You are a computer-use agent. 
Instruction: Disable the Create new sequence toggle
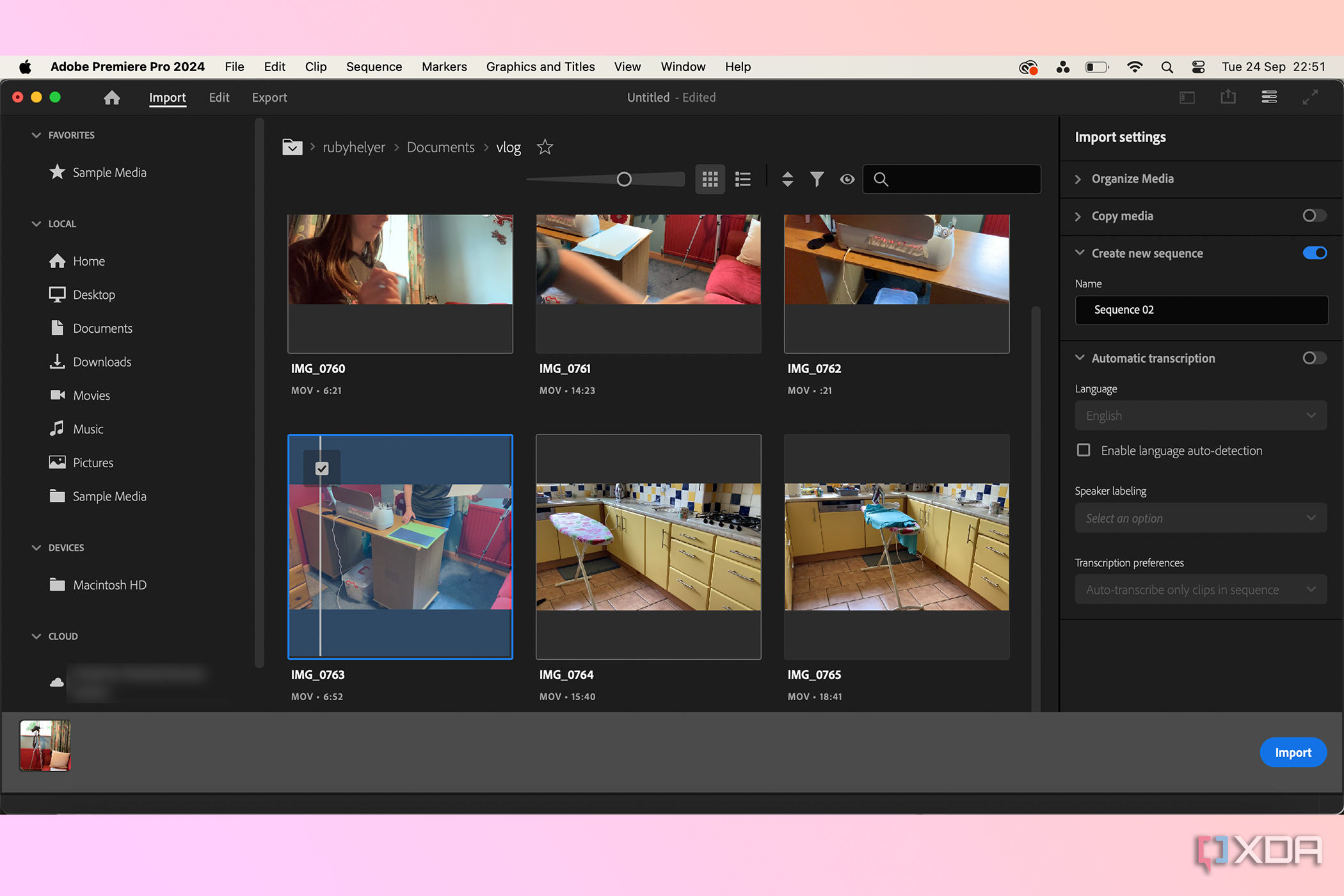[1315, 253]
